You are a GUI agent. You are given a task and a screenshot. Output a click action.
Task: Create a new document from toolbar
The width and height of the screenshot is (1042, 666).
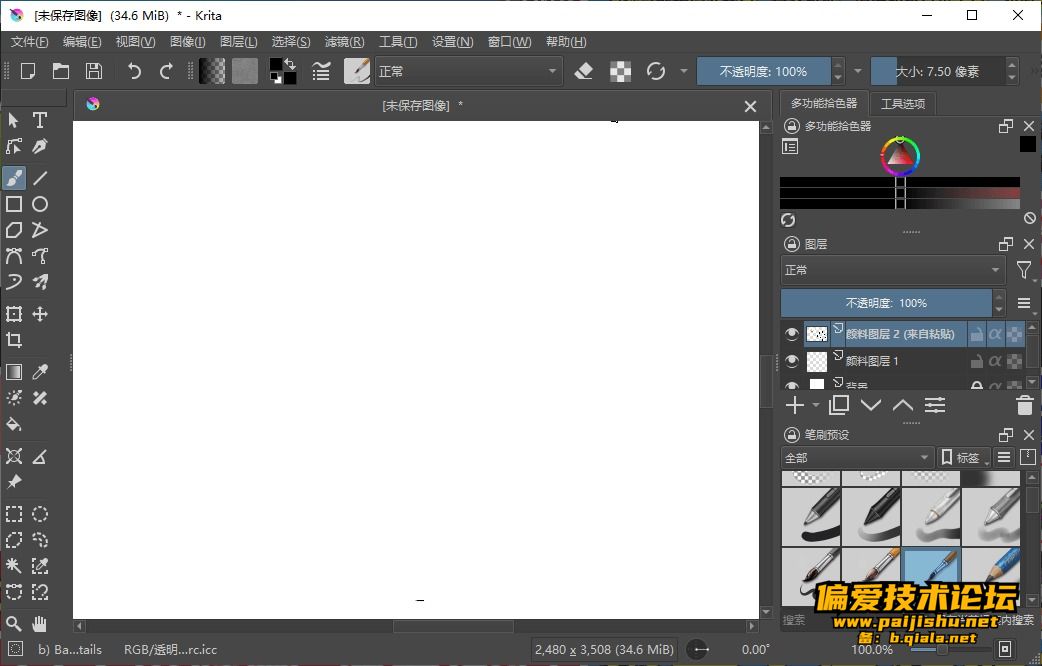pyautogui.click(x=28, y=71)
